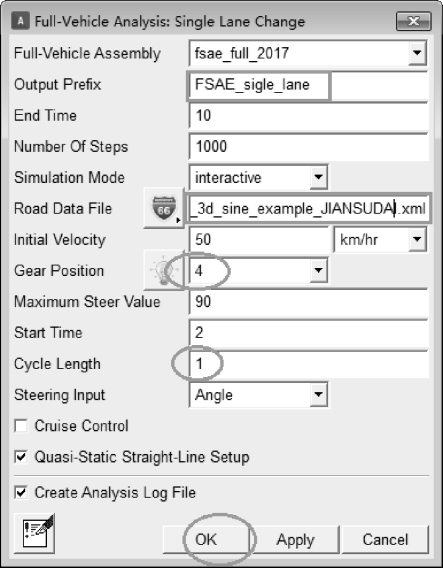Click the Cycle Length input field
The height and width of the screenshot is (568, 443).
point(309,364)
